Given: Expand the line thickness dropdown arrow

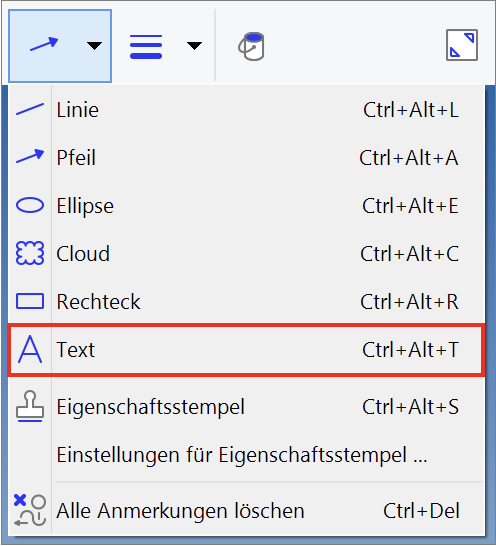Looking at the screenshot, I should click(x=194, y=46).
